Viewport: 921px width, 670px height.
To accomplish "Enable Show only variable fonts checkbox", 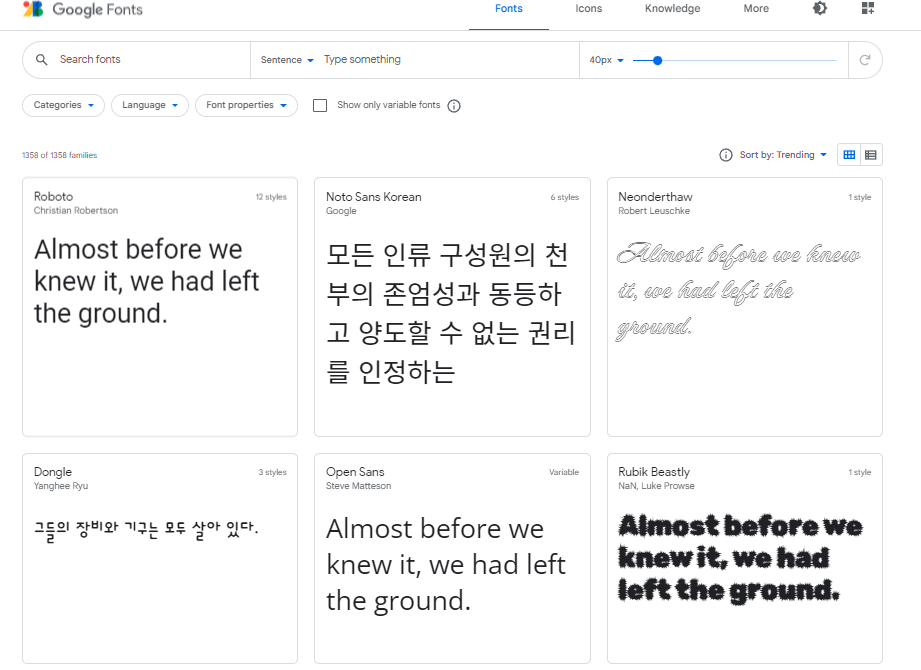I will pos(320,106).
